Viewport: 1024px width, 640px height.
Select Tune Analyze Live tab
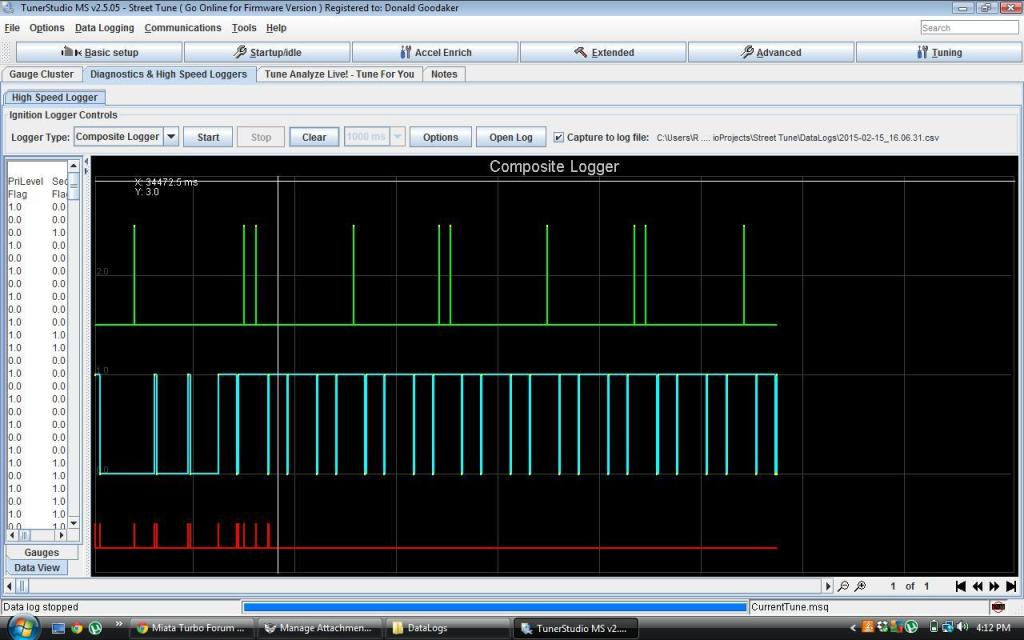(x=339, y=74)
